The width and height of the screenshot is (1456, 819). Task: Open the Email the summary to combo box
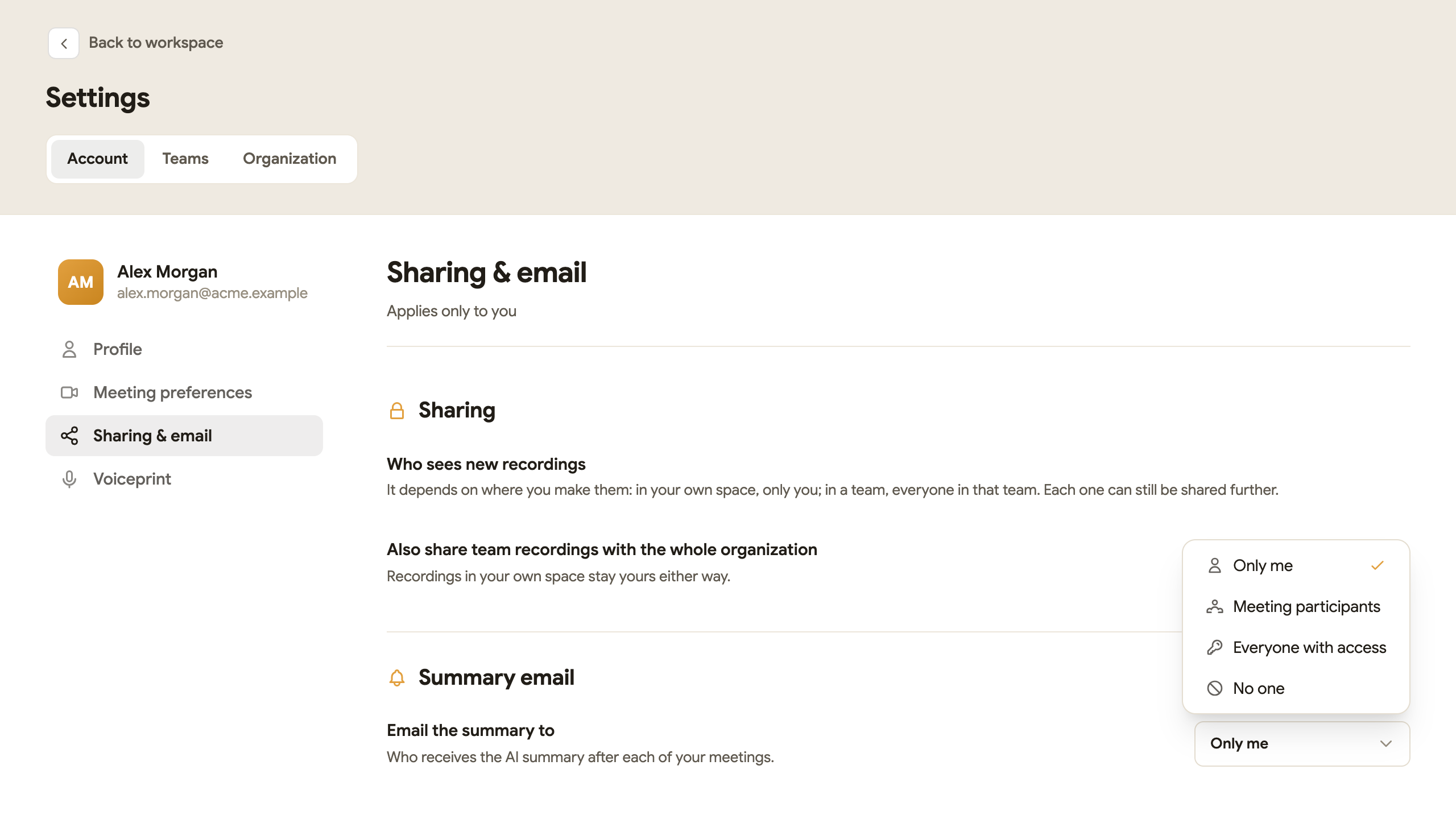pyautogui.click(x=1302, y=744)
